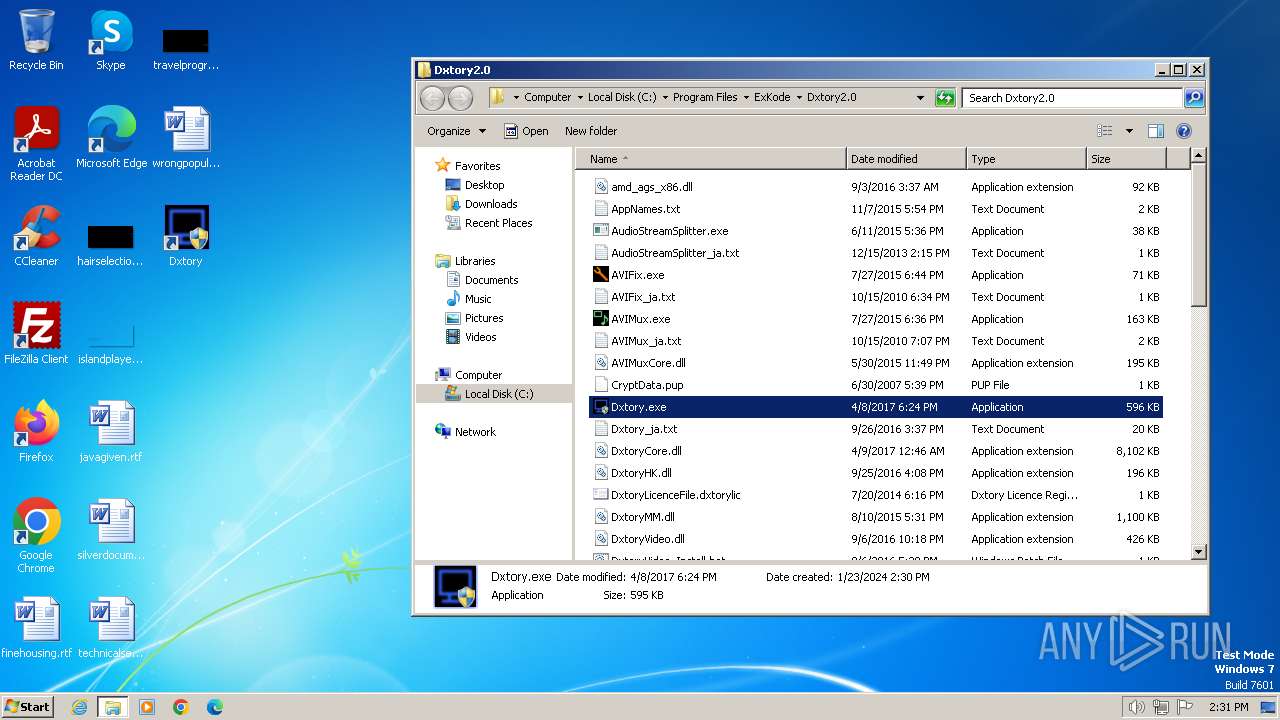
Task: Go to Desktop in Favorites
Action: (484, 185)
